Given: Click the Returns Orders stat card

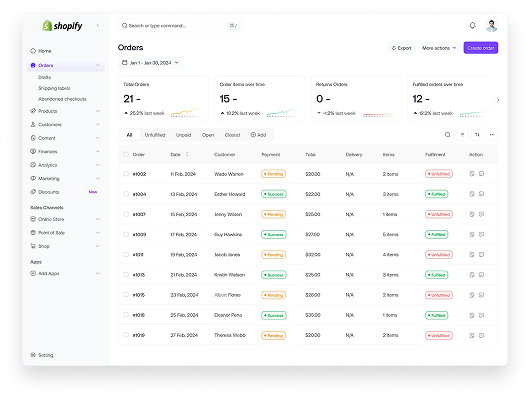Looking at the screenshot, I should click(356, 98).
